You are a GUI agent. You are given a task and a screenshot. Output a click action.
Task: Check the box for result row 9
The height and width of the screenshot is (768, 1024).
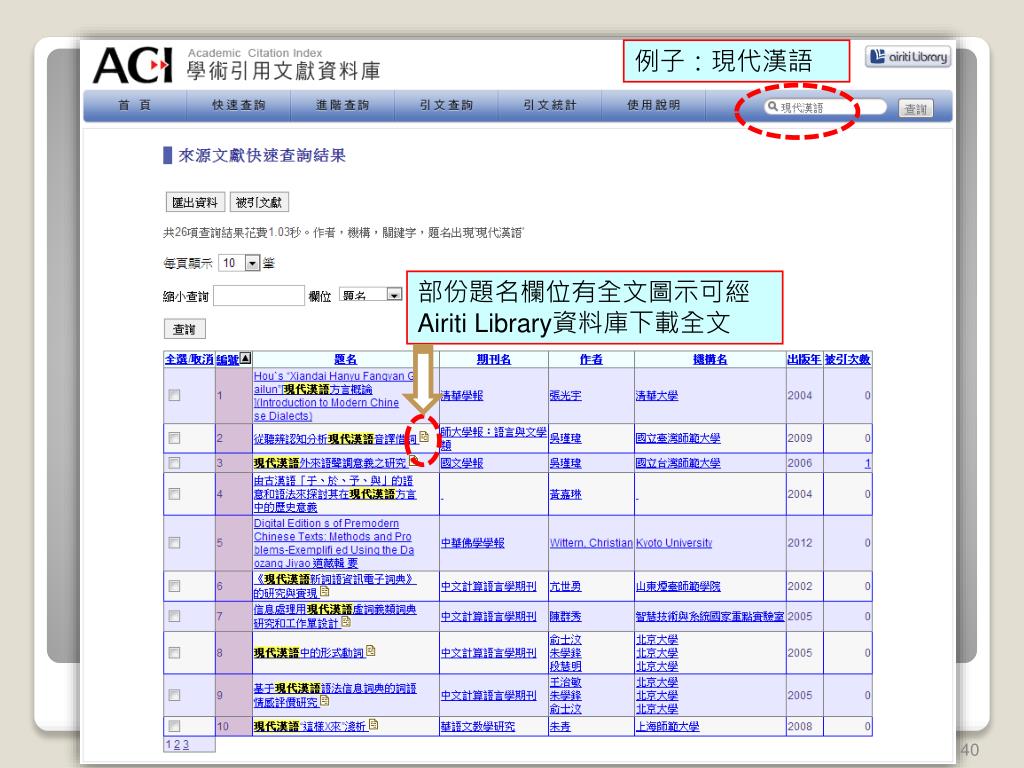point(174,695)
